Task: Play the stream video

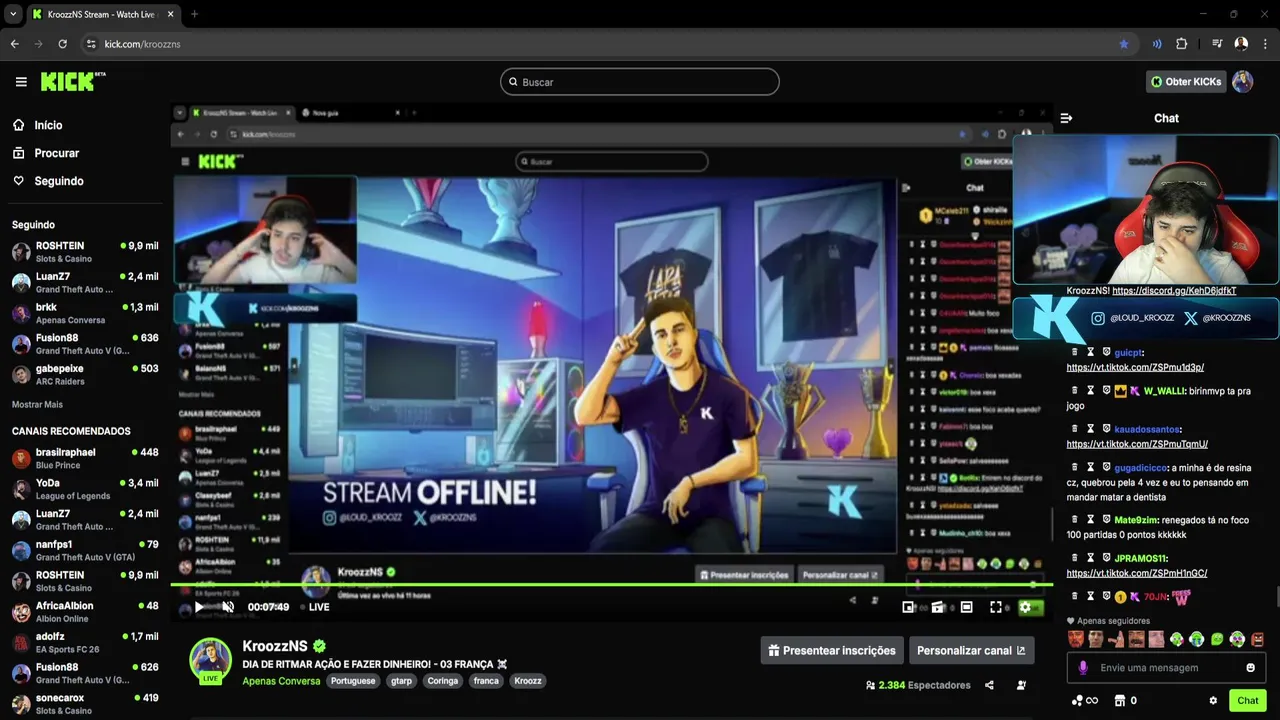Action: tap(199, 607)
